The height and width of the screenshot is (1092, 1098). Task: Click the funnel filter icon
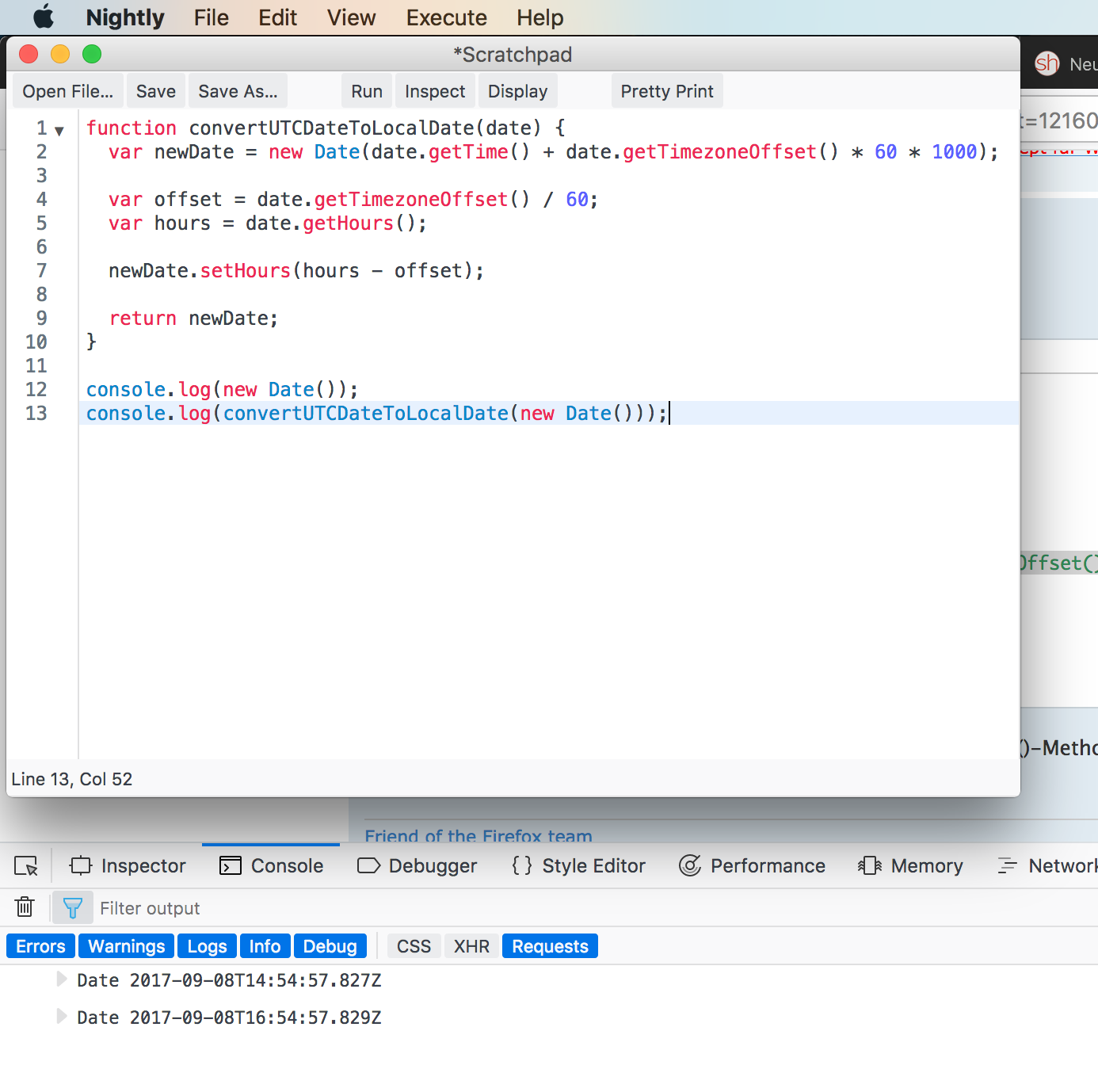coord(72,908)
